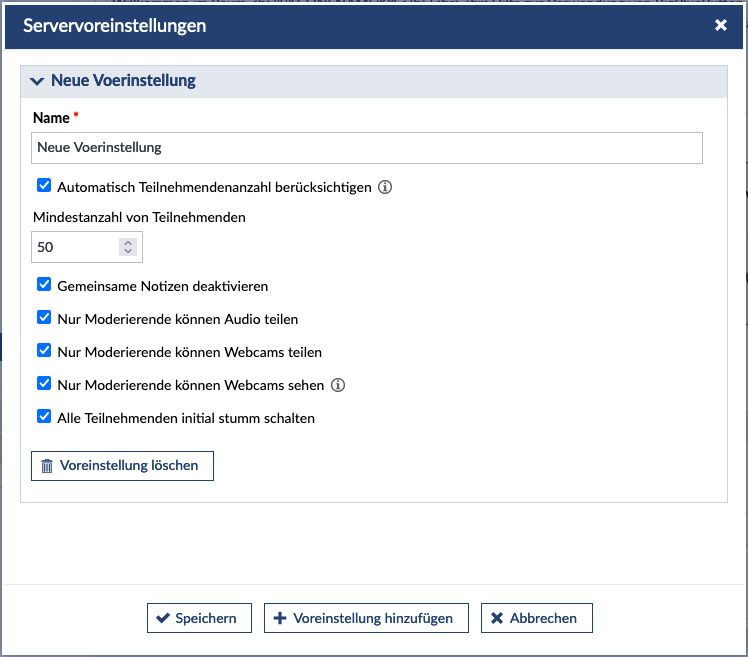This screenshot has width=748, height=657.
Task: Click Voreinstellung hinzufügen button
Action: (x=366, y=618)
